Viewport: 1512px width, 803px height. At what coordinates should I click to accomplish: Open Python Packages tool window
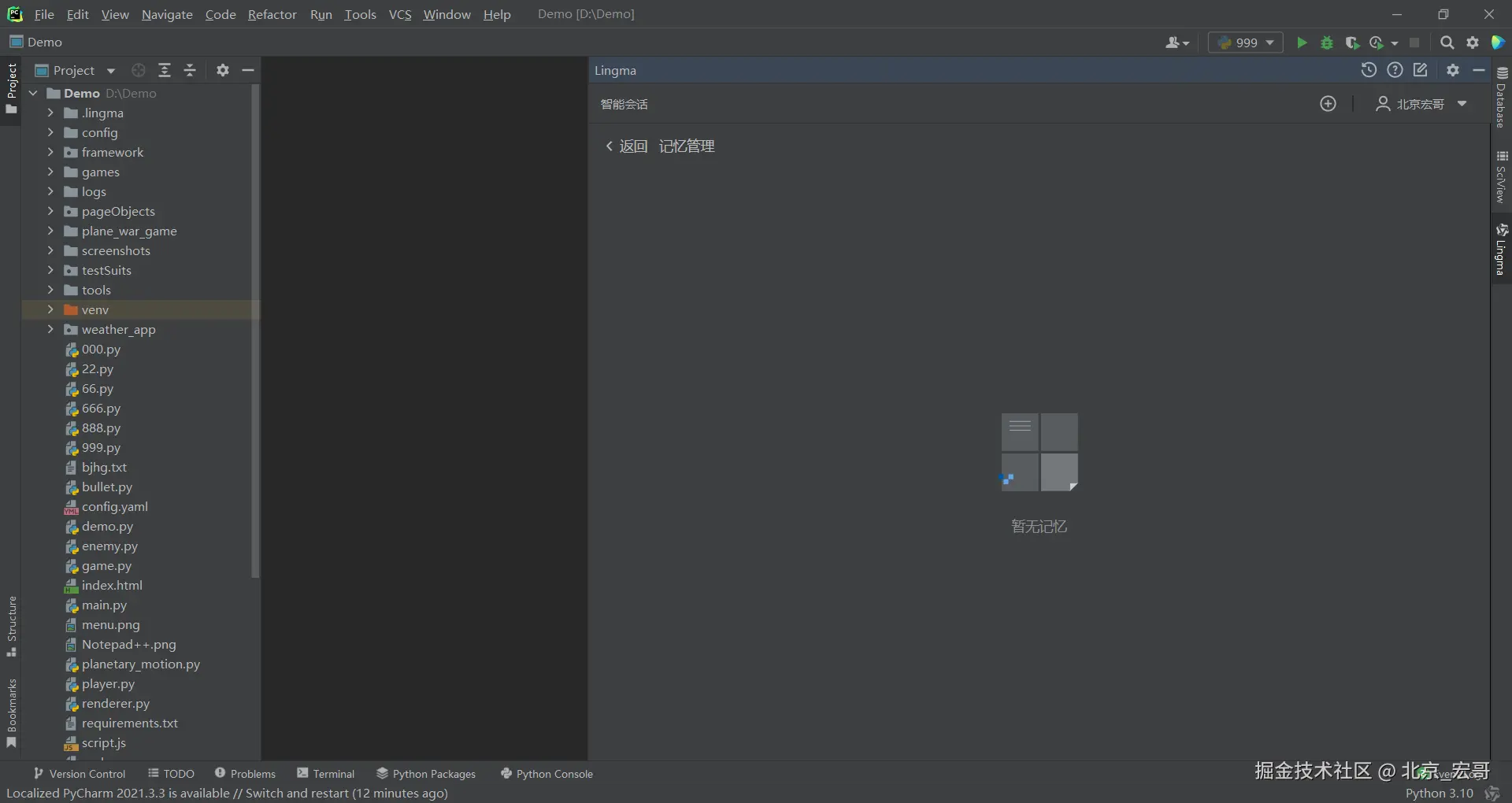tap(426, 774)
